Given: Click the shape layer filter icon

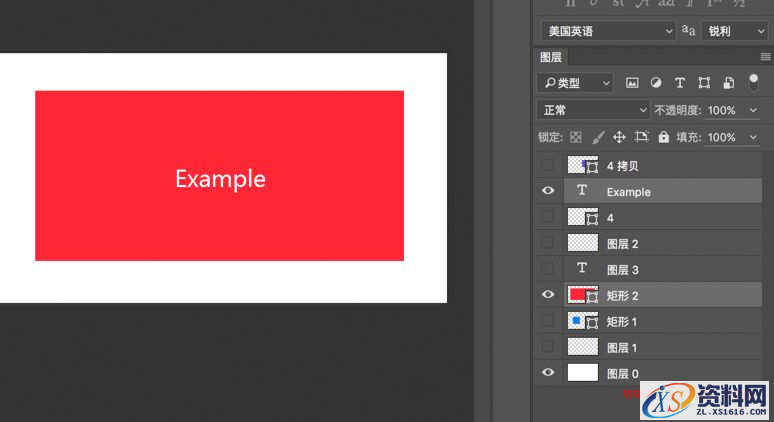Looking at the screenshot, I should tap(704, 83).
